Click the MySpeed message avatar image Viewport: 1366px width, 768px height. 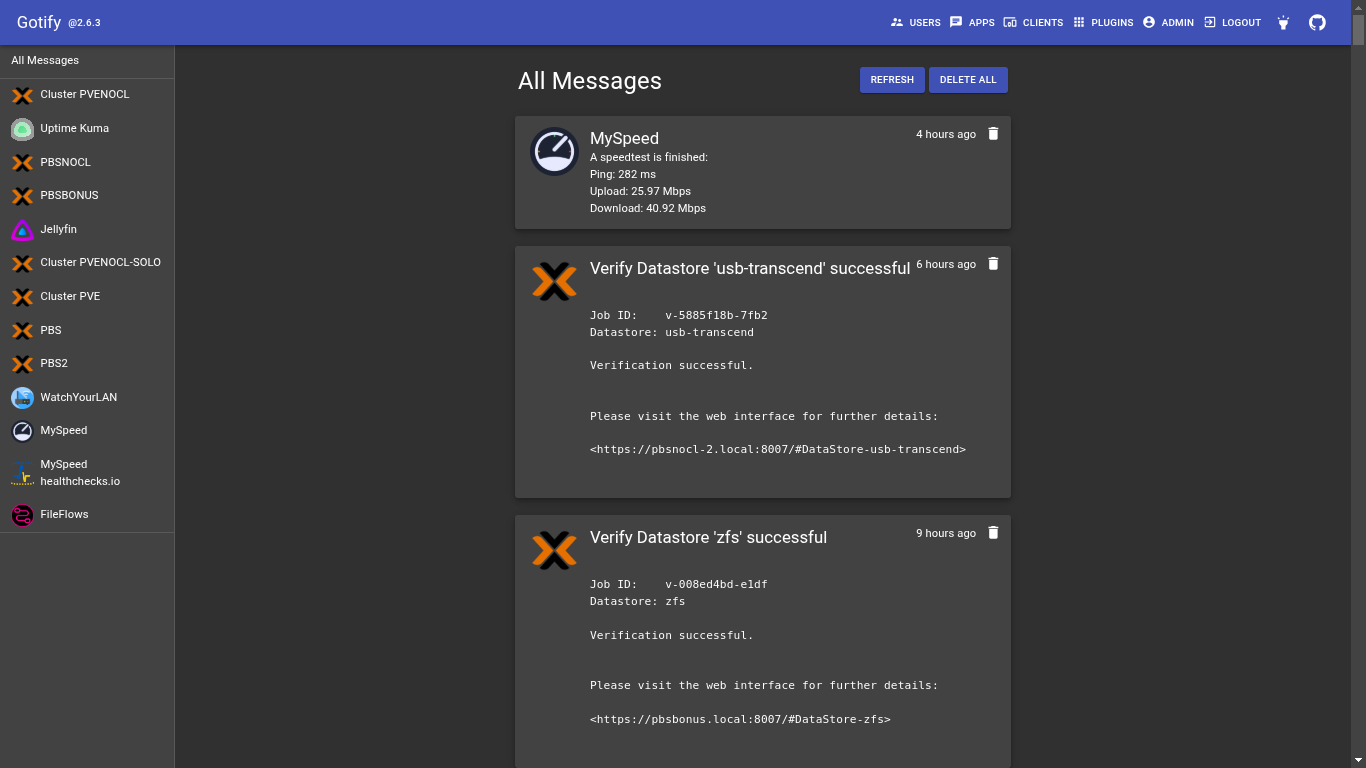(x=554, y=152)
